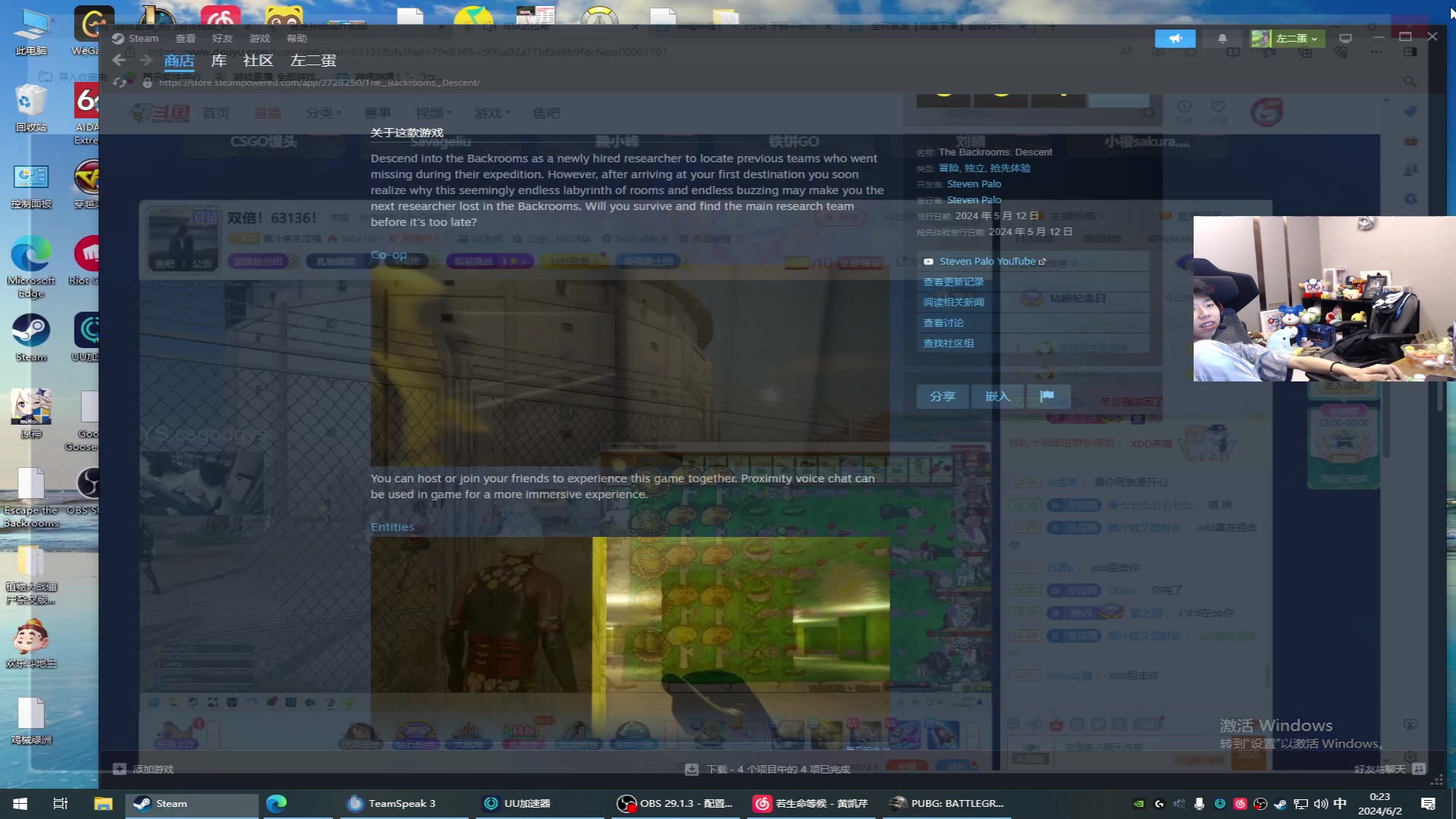Image resolution: width=1456 pixels, height=819 pixels.
Task: Switch to PUBG: BATTLEGROUNDS on taskbar
Action: pos(946,804)
